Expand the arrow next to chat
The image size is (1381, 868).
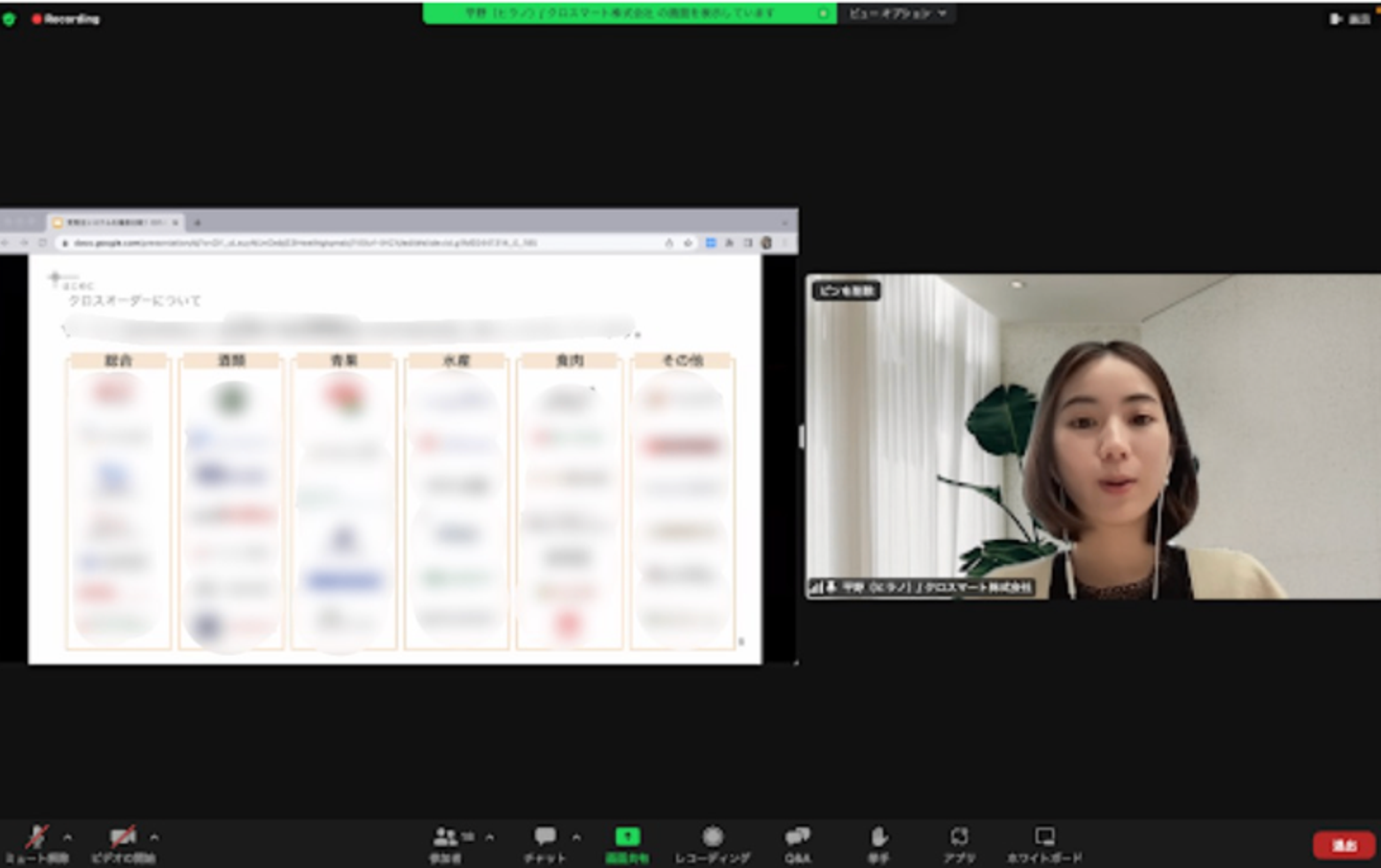click(x=576, y=837)
